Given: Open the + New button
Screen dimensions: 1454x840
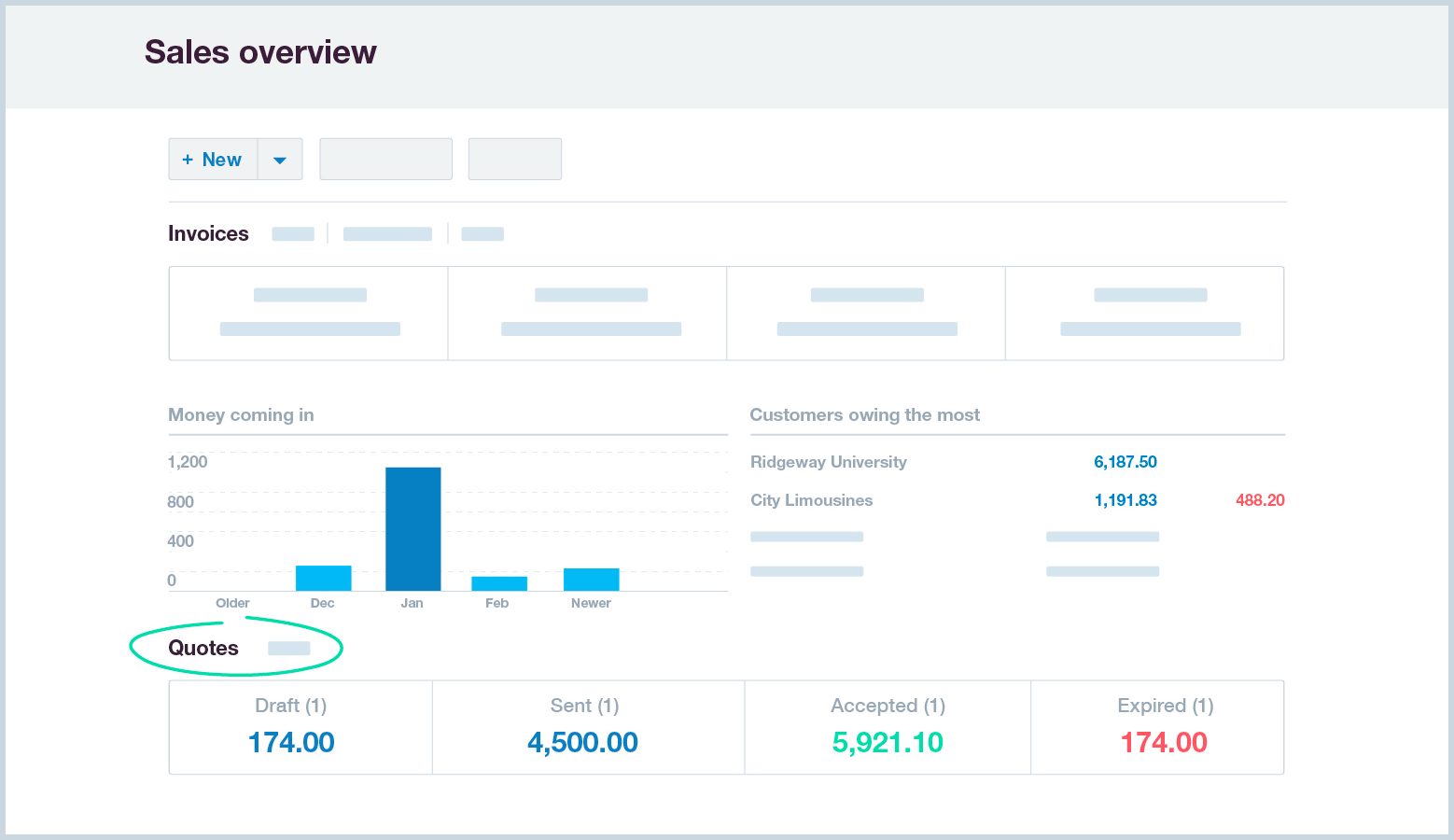Looking at the screenshot, I should point(213,159).
